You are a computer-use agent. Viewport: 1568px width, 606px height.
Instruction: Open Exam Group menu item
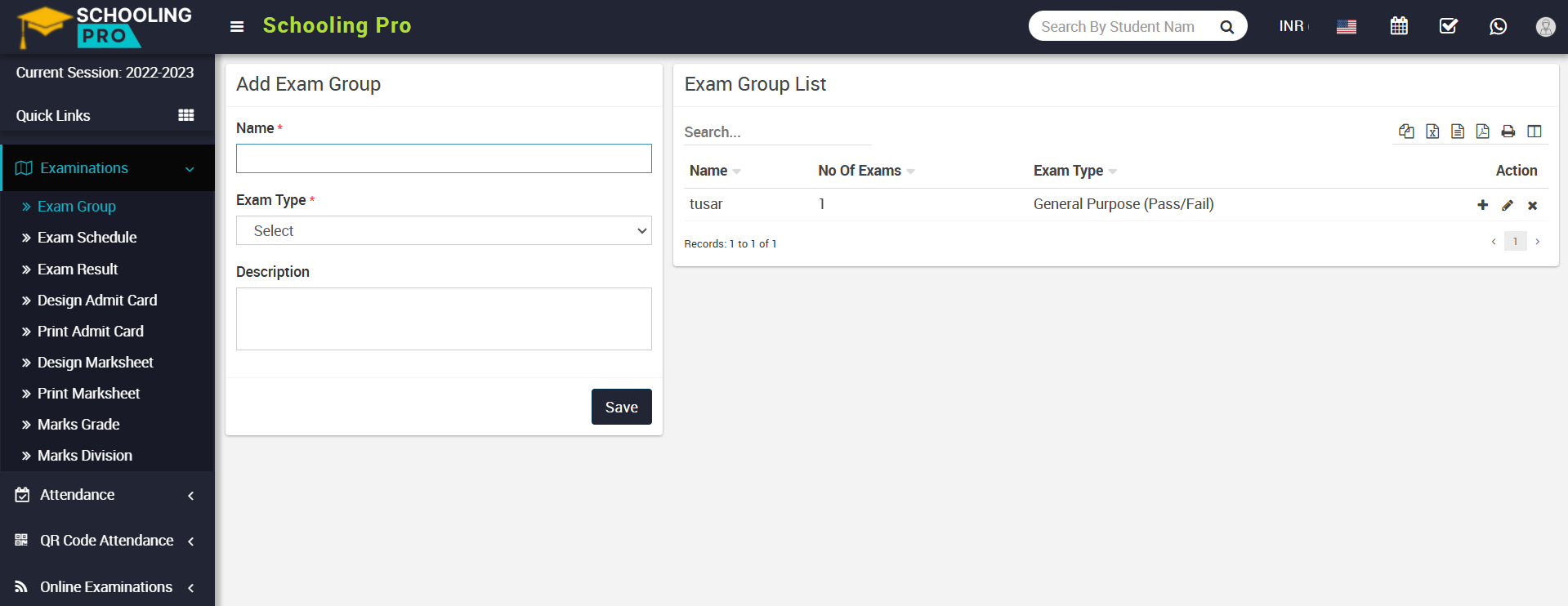77,207
